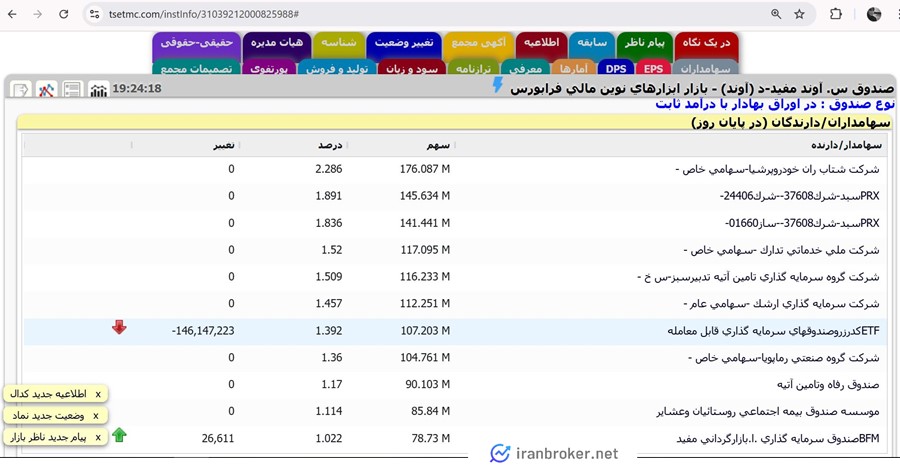
Task: Select shareholder شرکت شتاب ران خودروپرشیا row
Action: click(455, 169)
